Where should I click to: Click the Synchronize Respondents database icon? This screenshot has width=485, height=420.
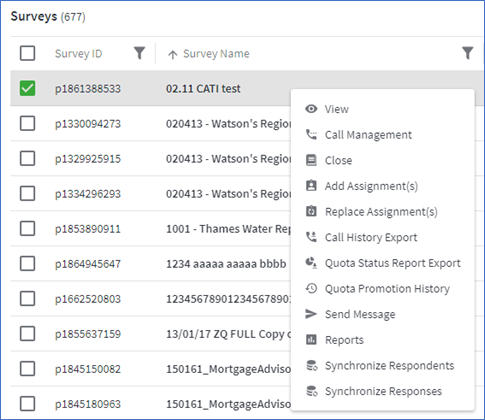[312, 365]
